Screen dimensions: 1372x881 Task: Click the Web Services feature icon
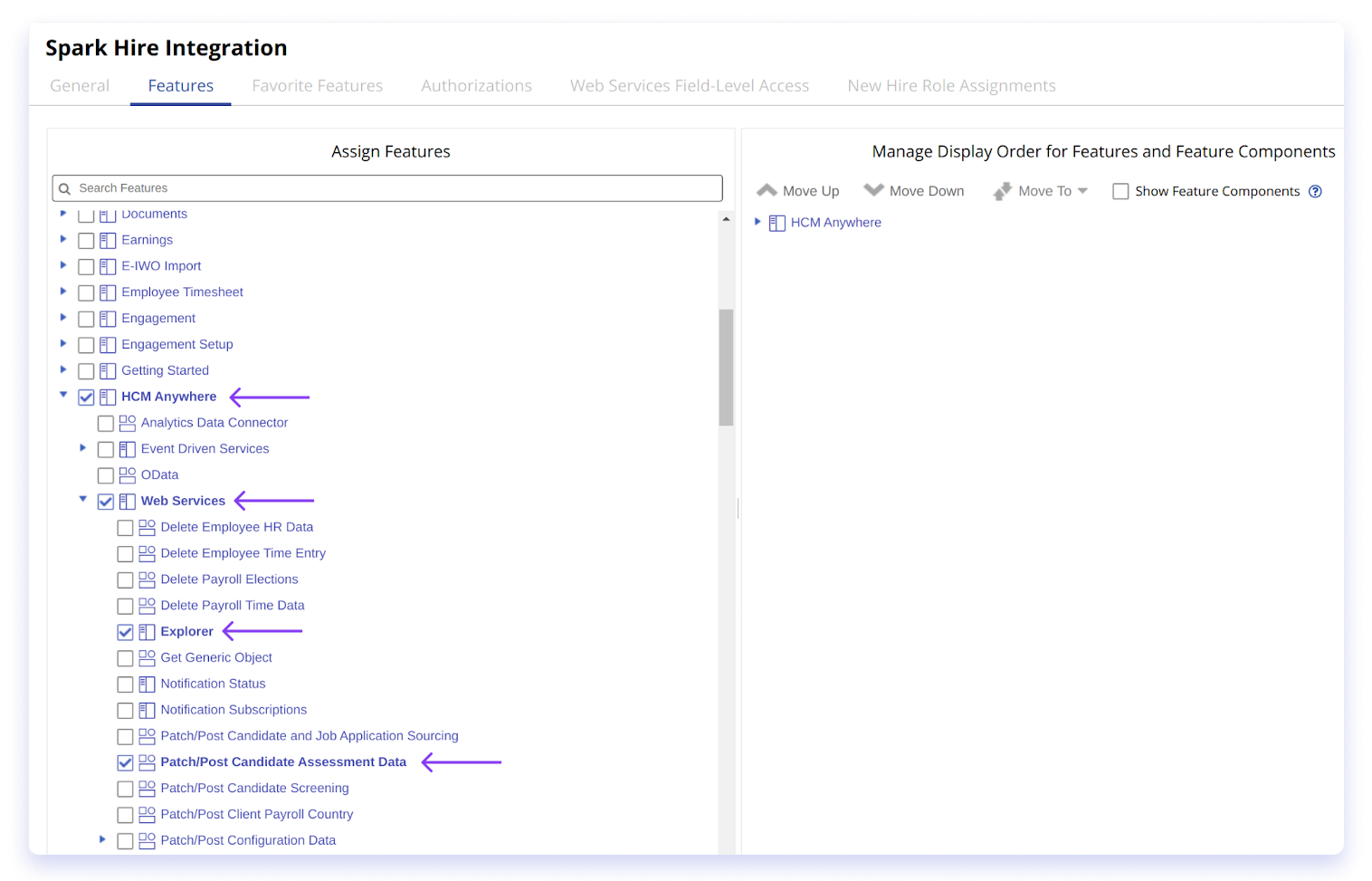pos(128,502)
